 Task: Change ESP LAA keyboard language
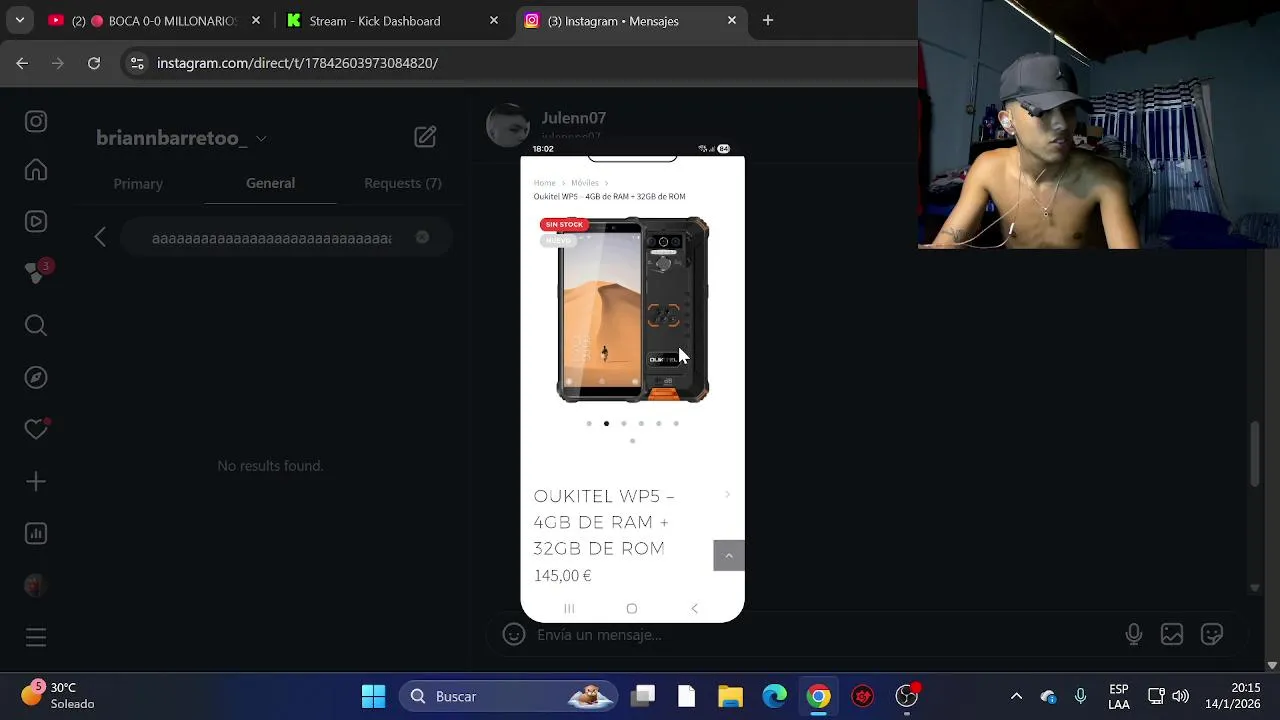(x=1119, y=696)
